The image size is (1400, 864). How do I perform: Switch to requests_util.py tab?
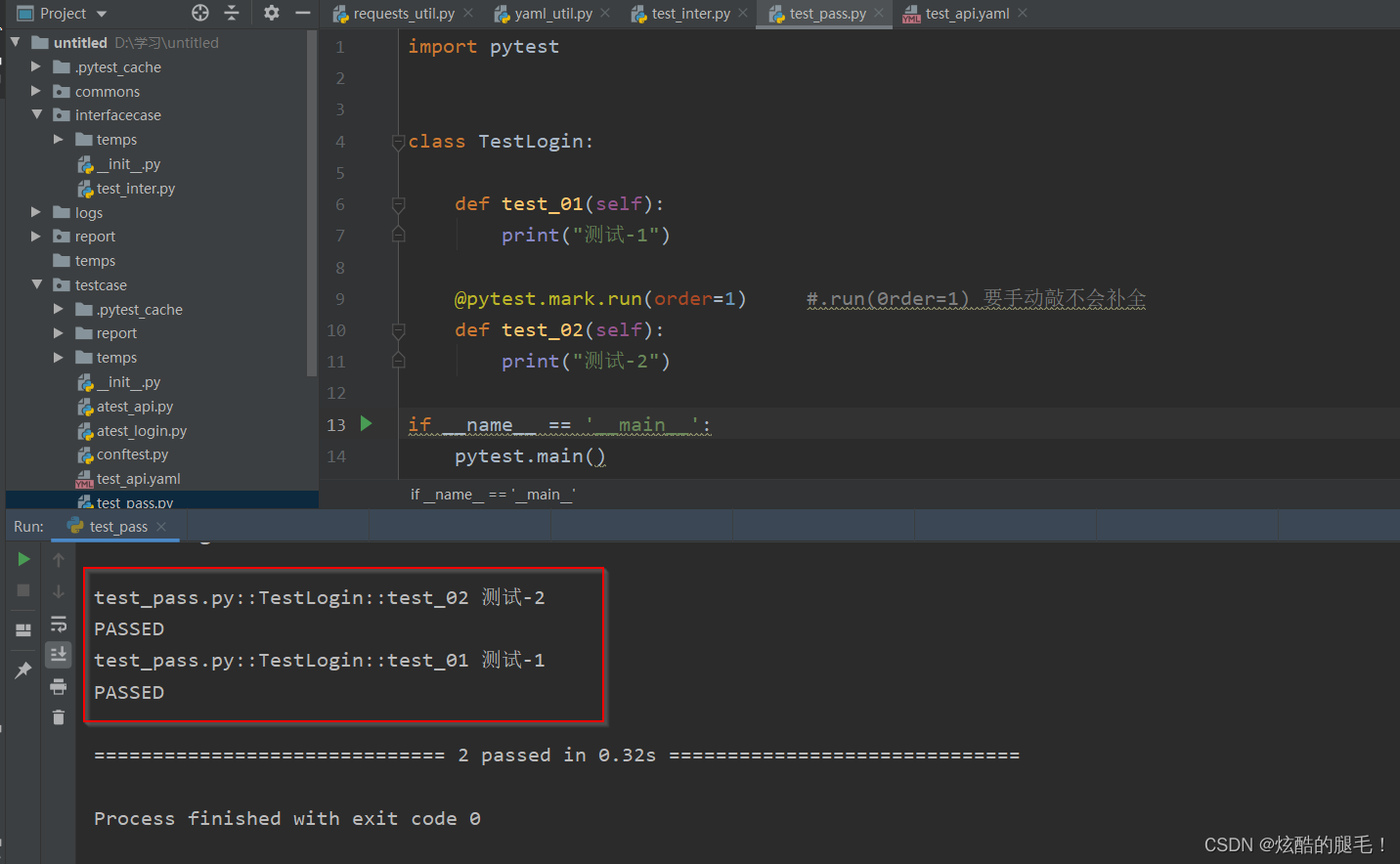click(x=404, y=14)
